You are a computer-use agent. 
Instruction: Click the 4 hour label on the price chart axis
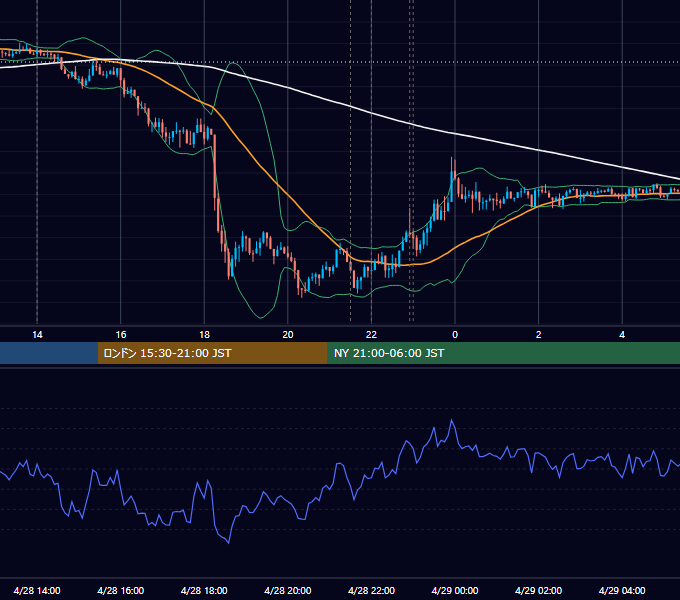click(622, 335)
